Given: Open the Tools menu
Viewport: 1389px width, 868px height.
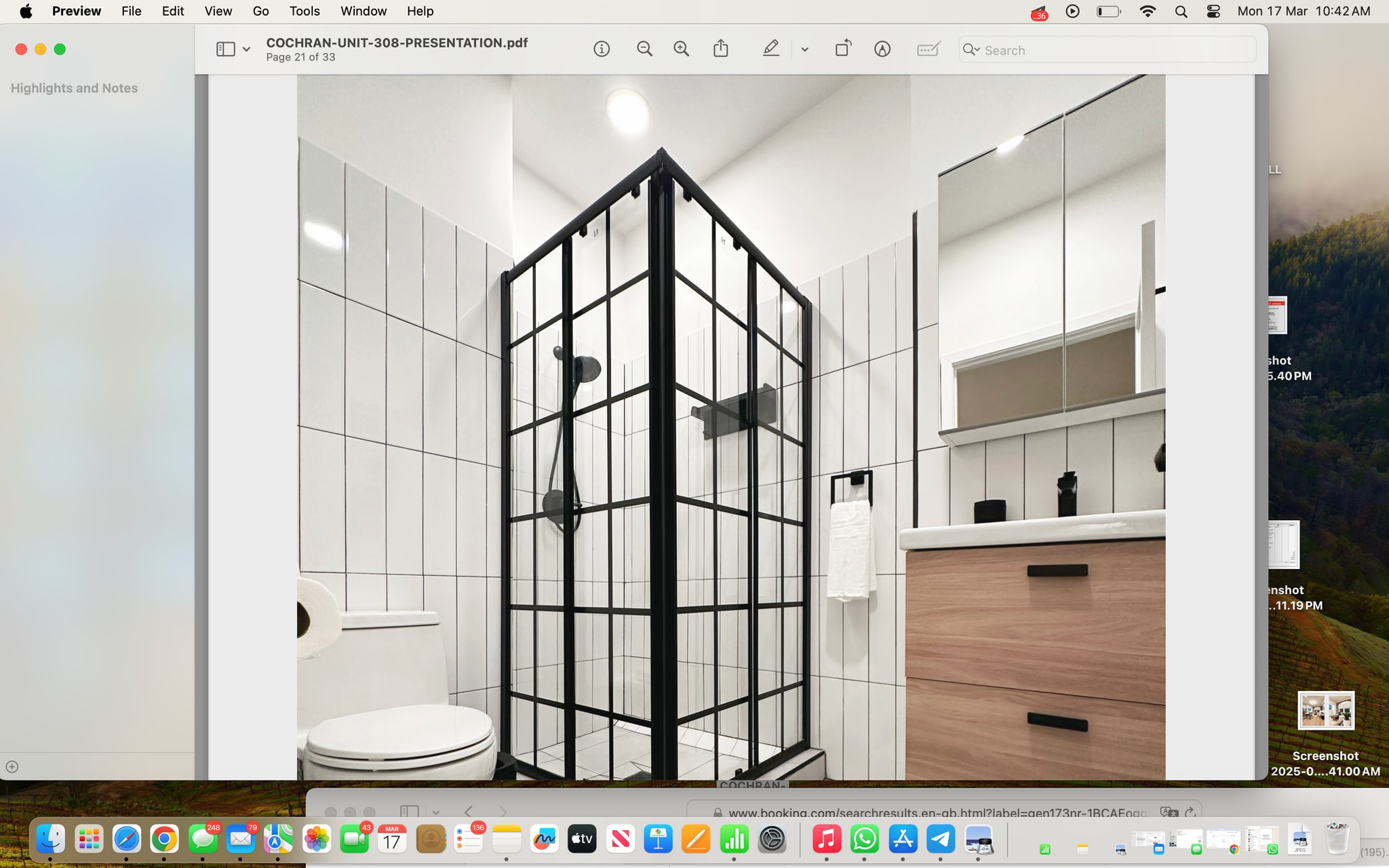Looking at the screenshot, I should click(x=304, y=11).
